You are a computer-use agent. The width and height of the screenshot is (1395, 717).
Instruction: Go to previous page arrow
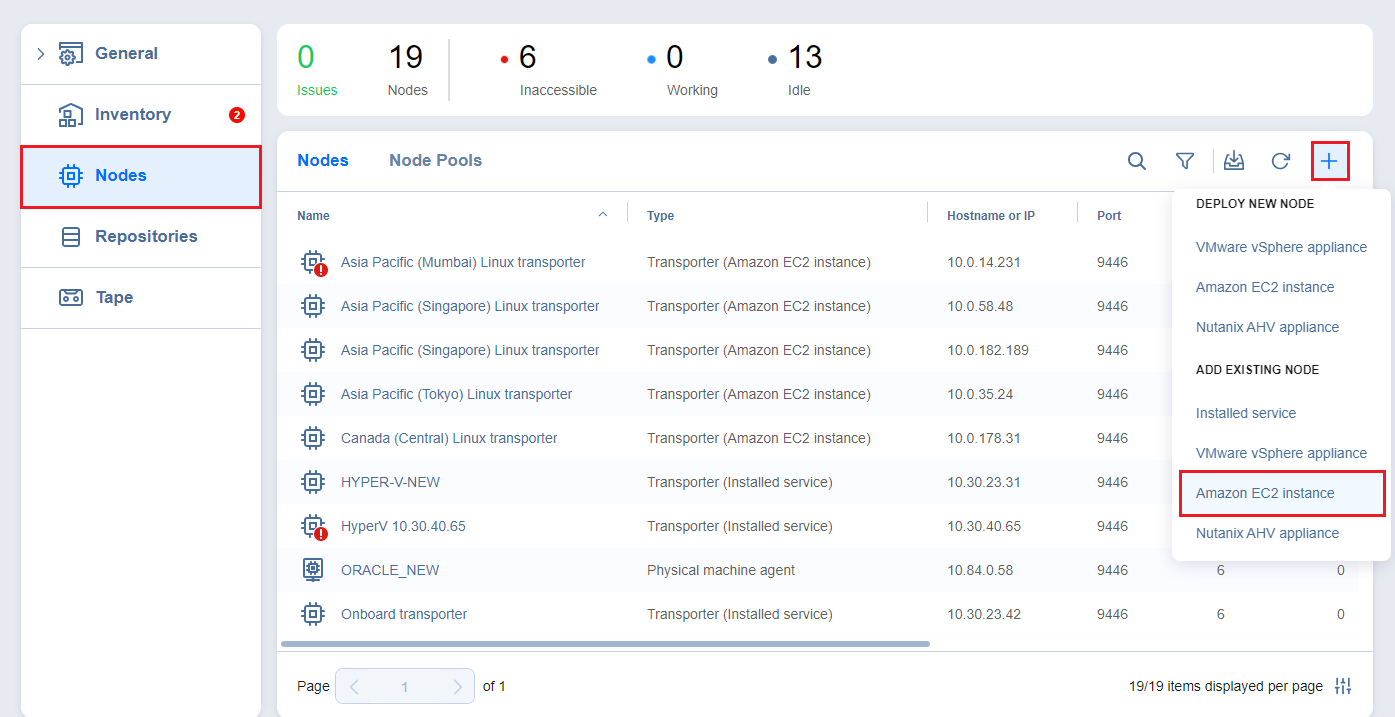(354, 687)
